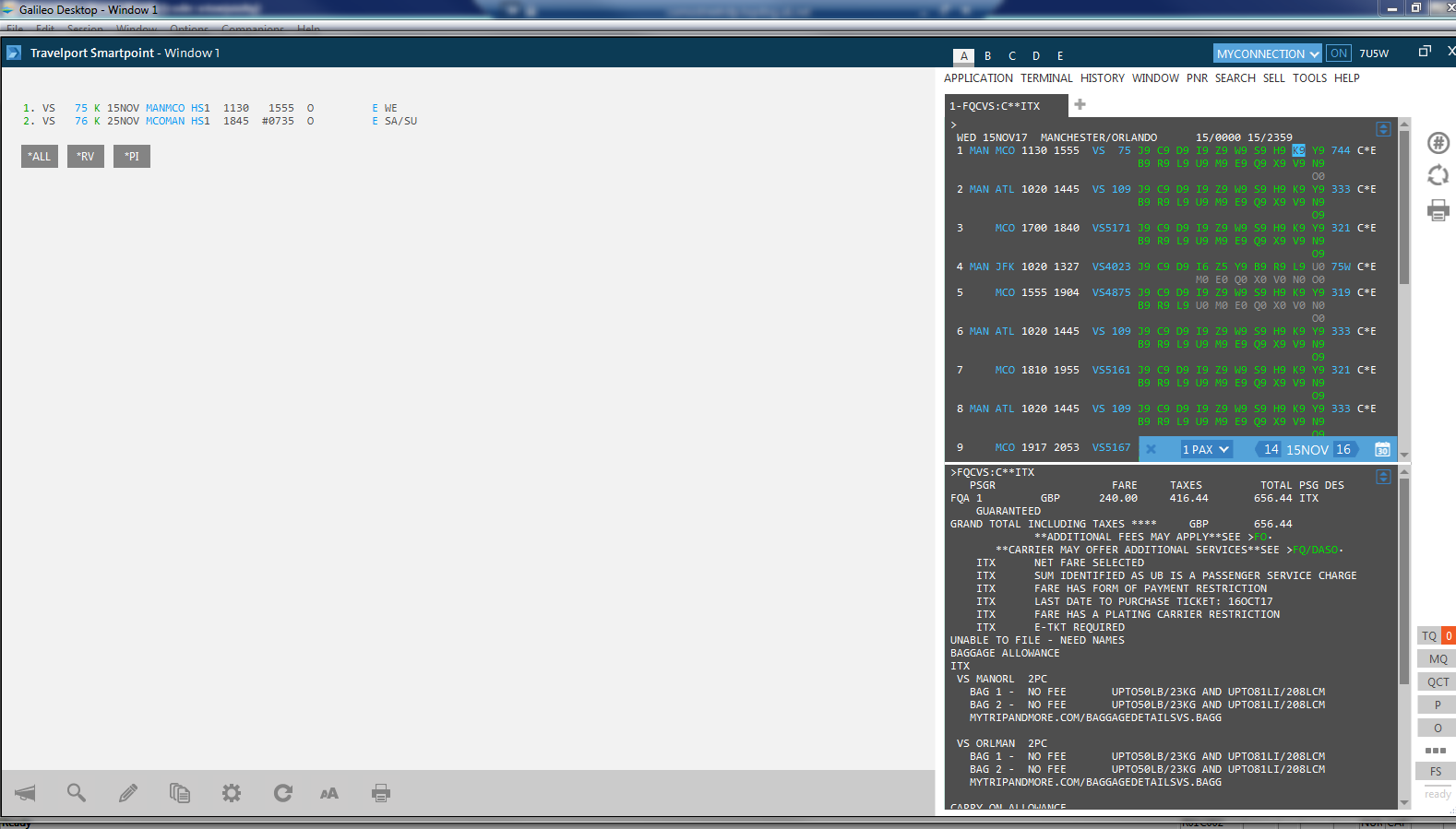Click the highlighted K9 class on flight VS 75
This screenshot has width=1456, height=829.
pyautogui.click(x=1298, y=150)
